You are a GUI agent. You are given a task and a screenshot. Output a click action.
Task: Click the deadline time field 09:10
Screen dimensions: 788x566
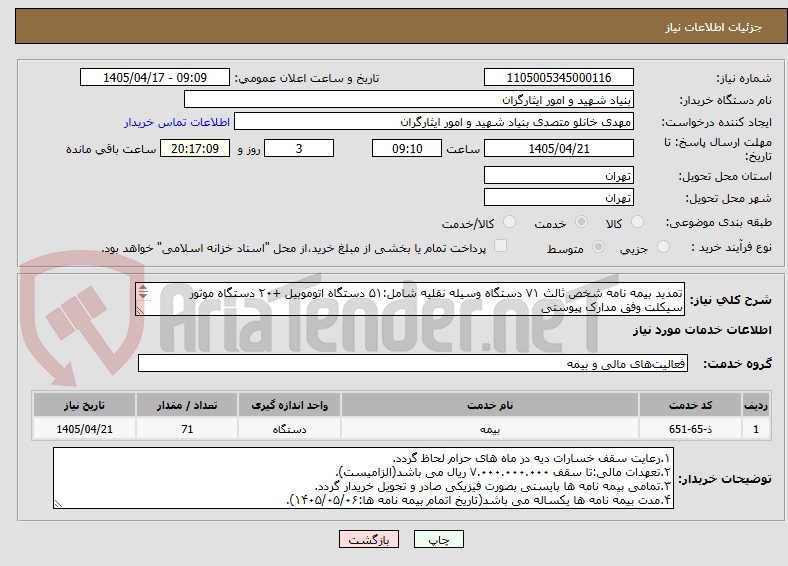tap(407, 148)
